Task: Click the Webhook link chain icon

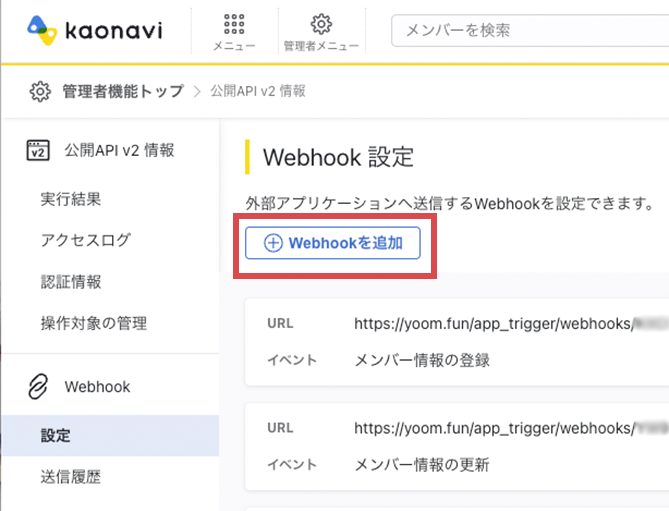Action: click(x=38, y=386)
